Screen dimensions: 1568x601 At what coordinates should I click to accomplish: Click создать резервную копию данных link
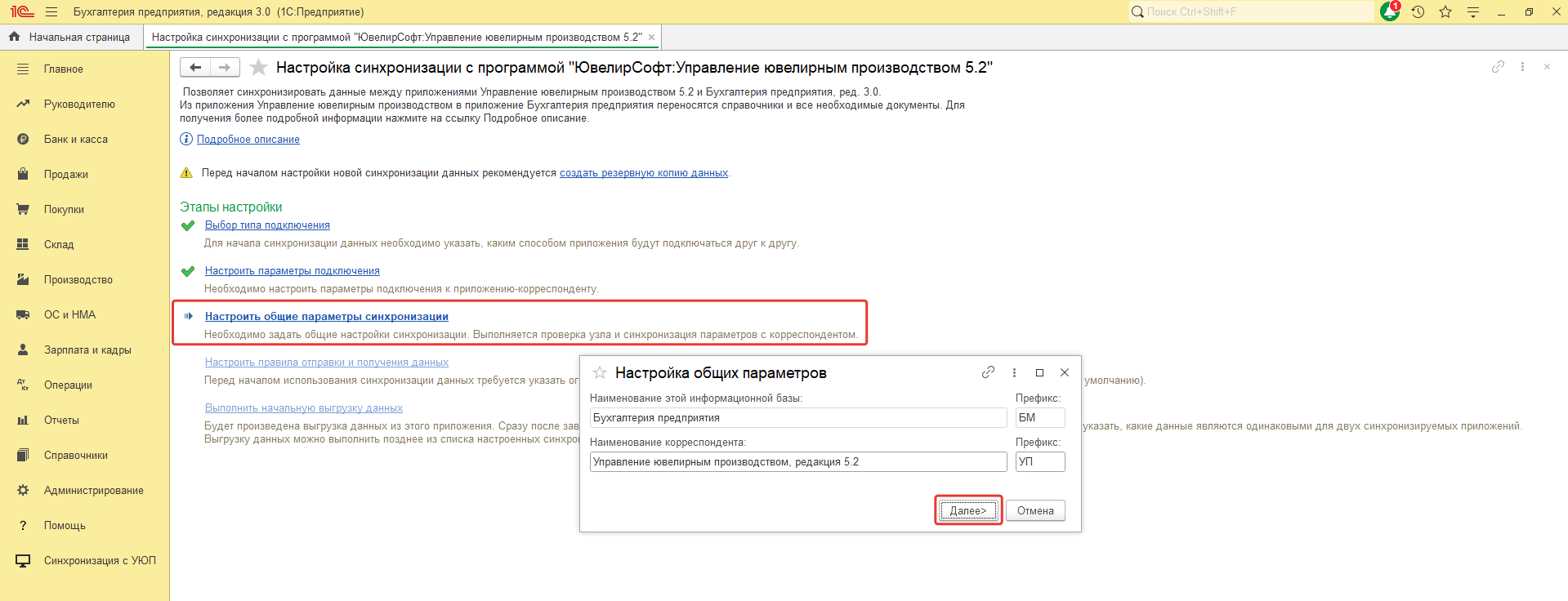pos(644,173)
